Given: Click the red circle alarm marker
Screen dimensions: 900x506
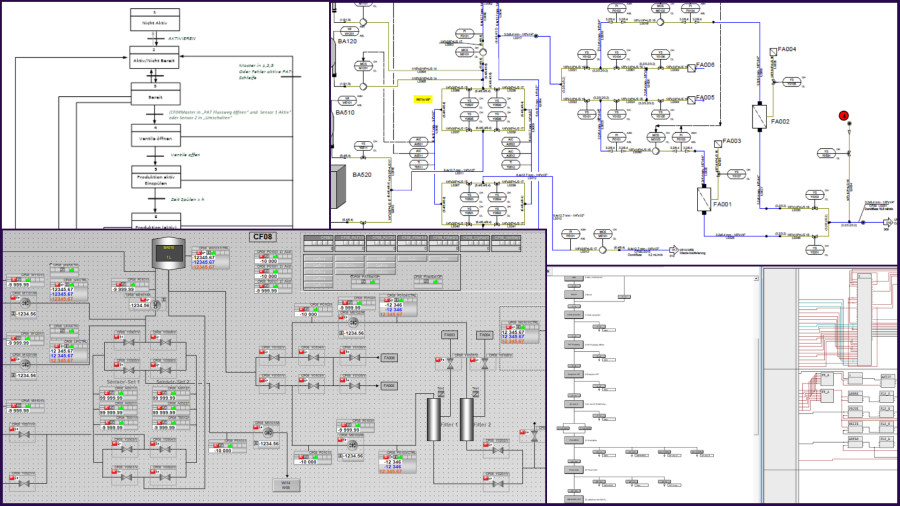Looking at the screenshot, I should 843,116.
